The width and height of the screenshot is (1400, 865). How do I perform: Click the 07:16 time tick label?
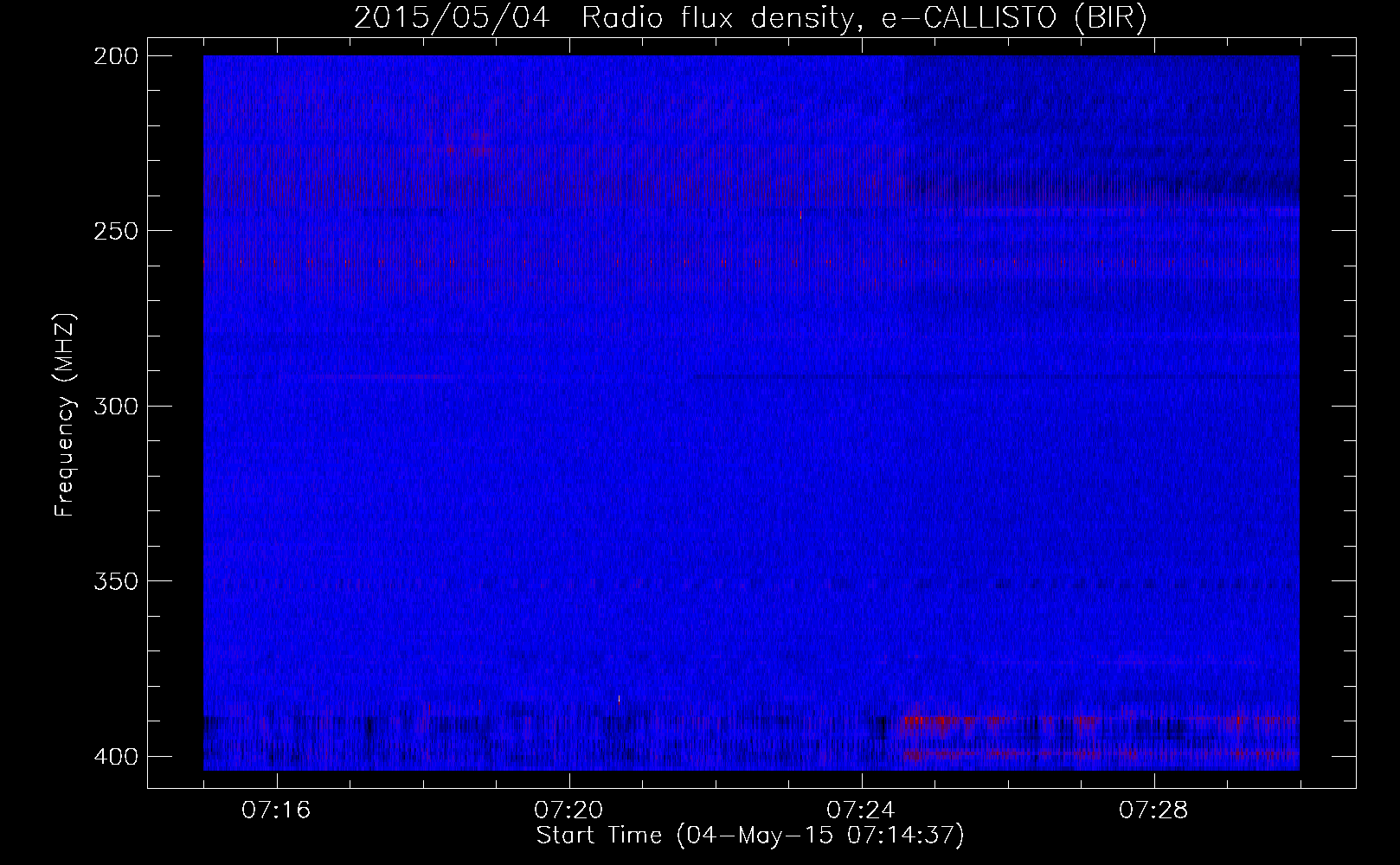pyautogui.click(x=276, y=811)
